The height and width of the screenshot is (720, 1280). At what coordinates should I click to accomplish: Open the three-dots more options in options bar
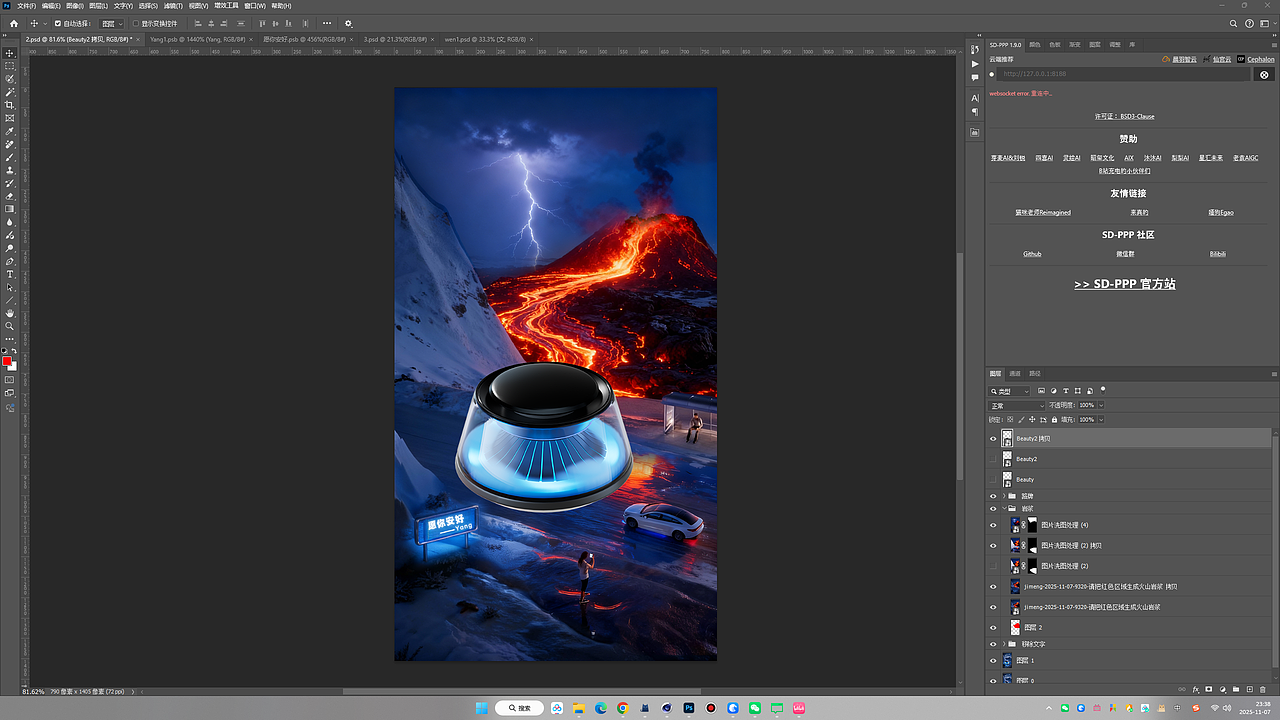point(327,23)
